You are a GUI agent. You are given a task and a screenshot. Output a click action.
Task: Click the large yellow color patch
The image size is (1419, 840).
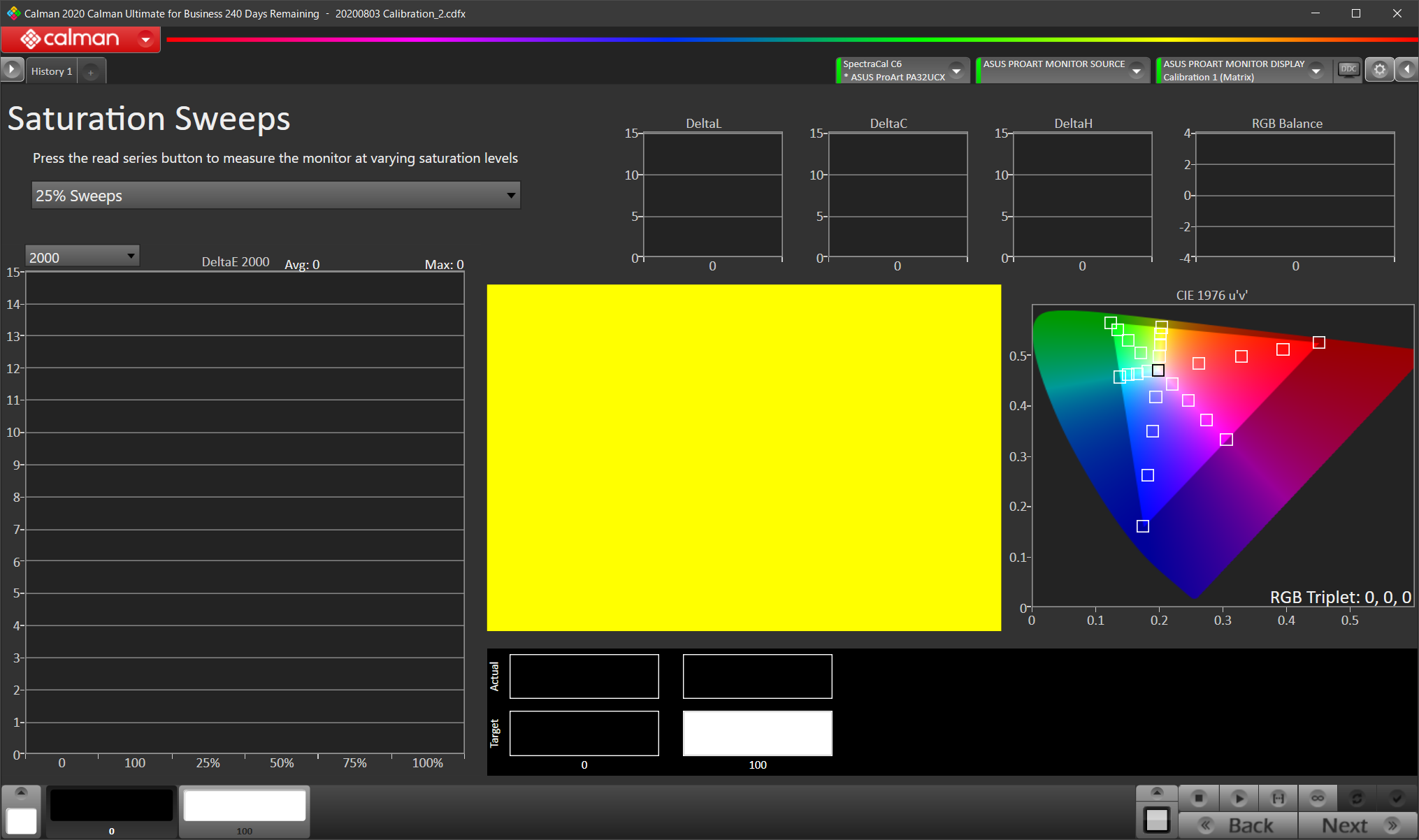[x=744, y=458]
